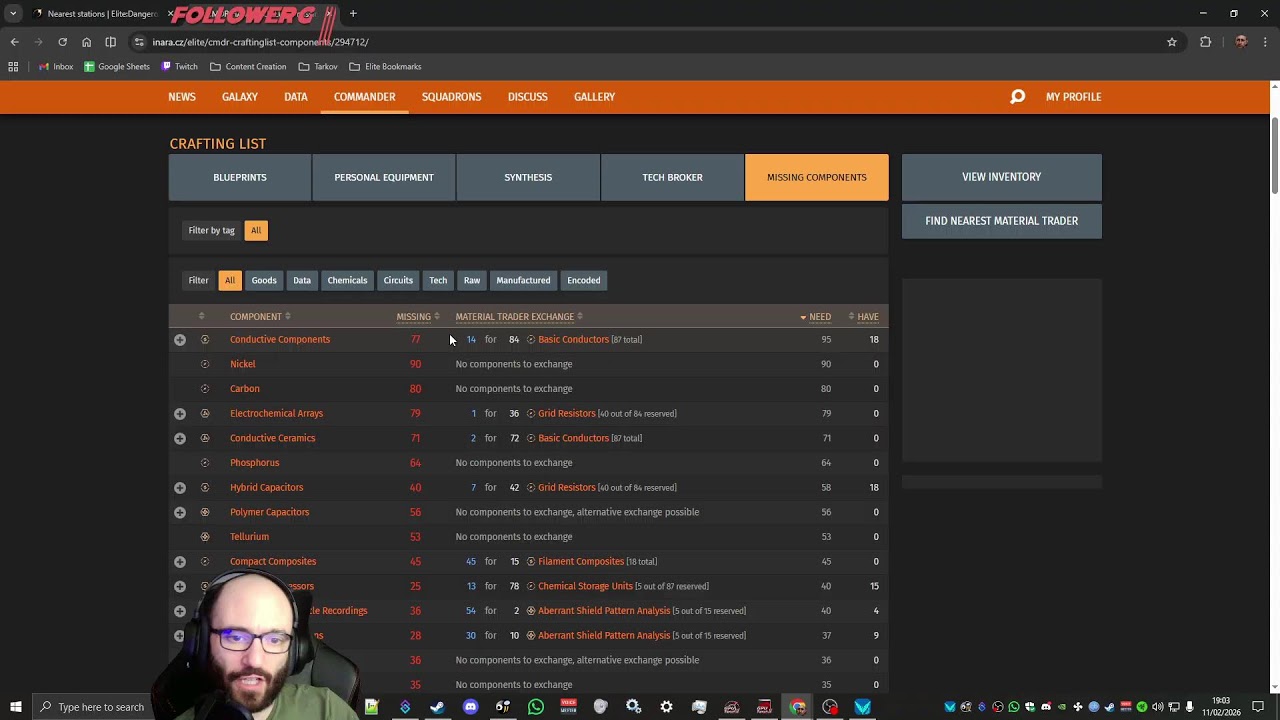Sort the table by Missing column
This screenshot has height=720, width=1280.
click(417, 317)
